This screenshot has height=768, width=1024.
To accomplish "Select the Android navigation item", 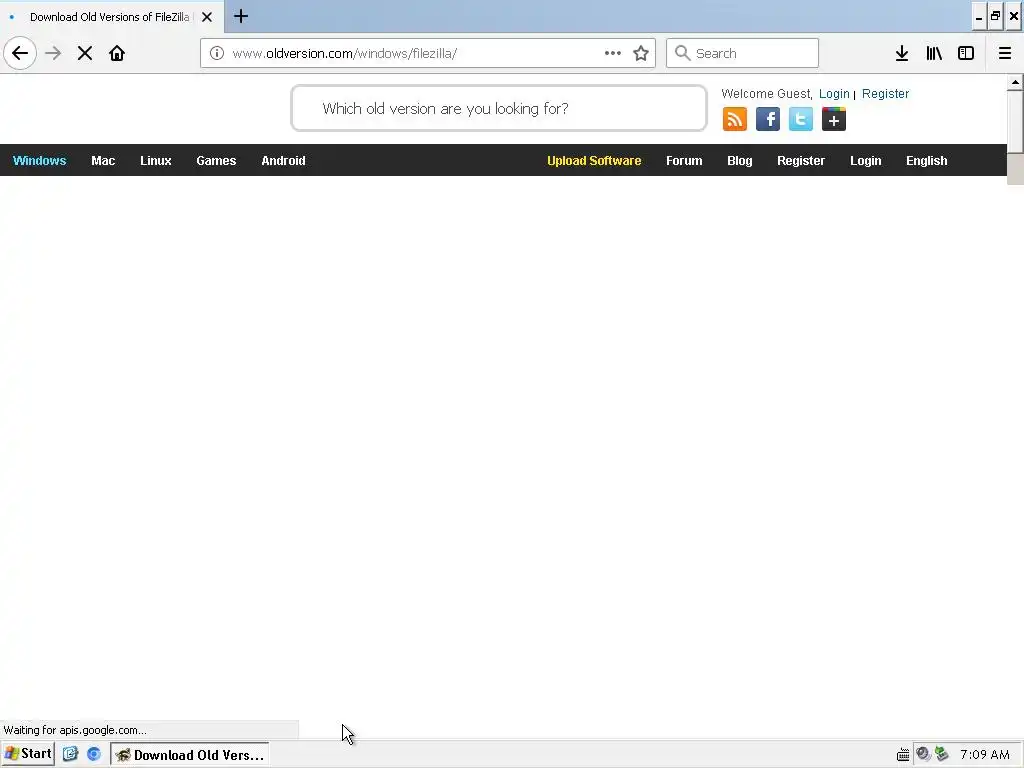I will 283,161.
